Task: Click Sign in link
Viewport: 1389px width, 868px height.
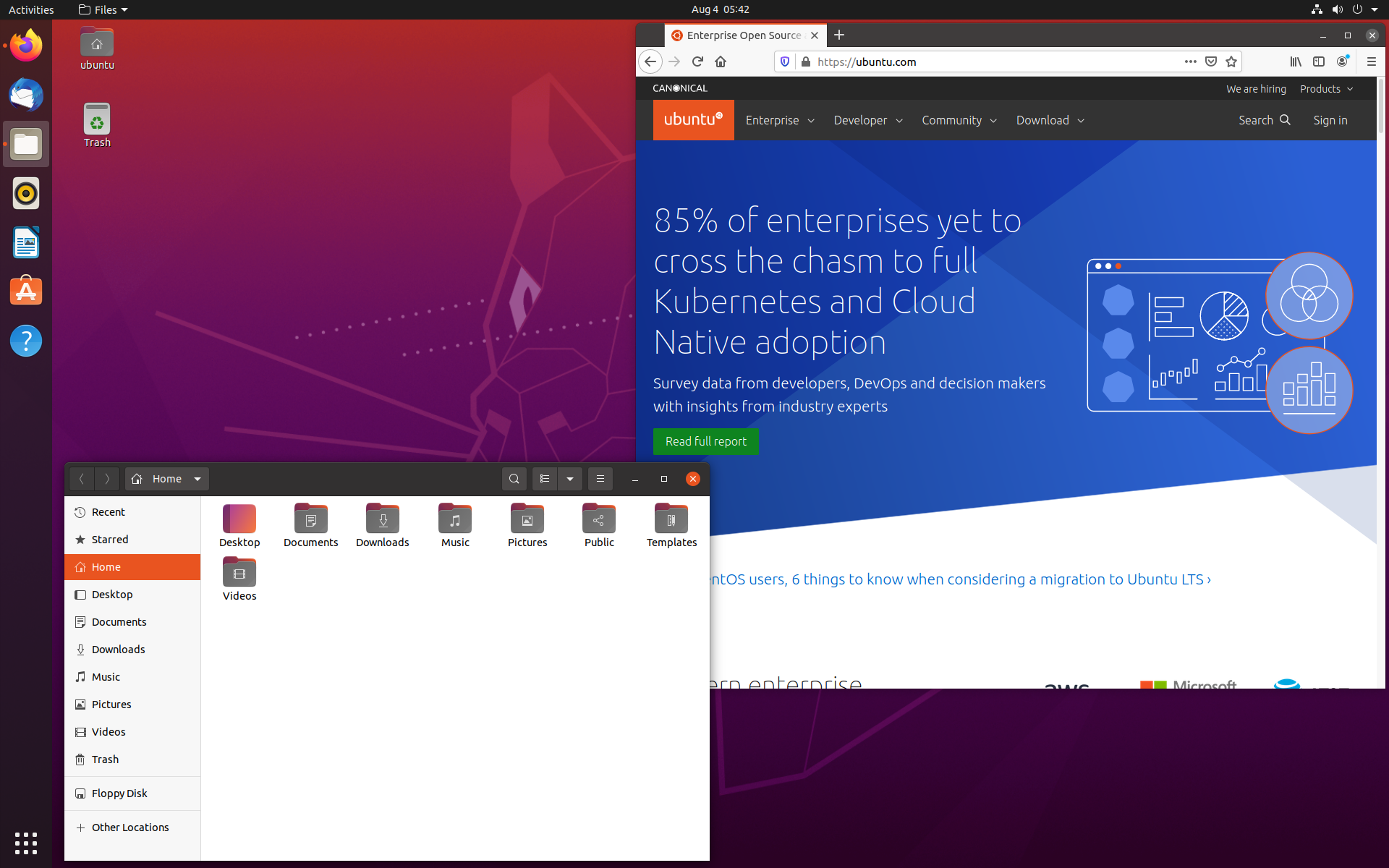Action: click(1330, 120)
